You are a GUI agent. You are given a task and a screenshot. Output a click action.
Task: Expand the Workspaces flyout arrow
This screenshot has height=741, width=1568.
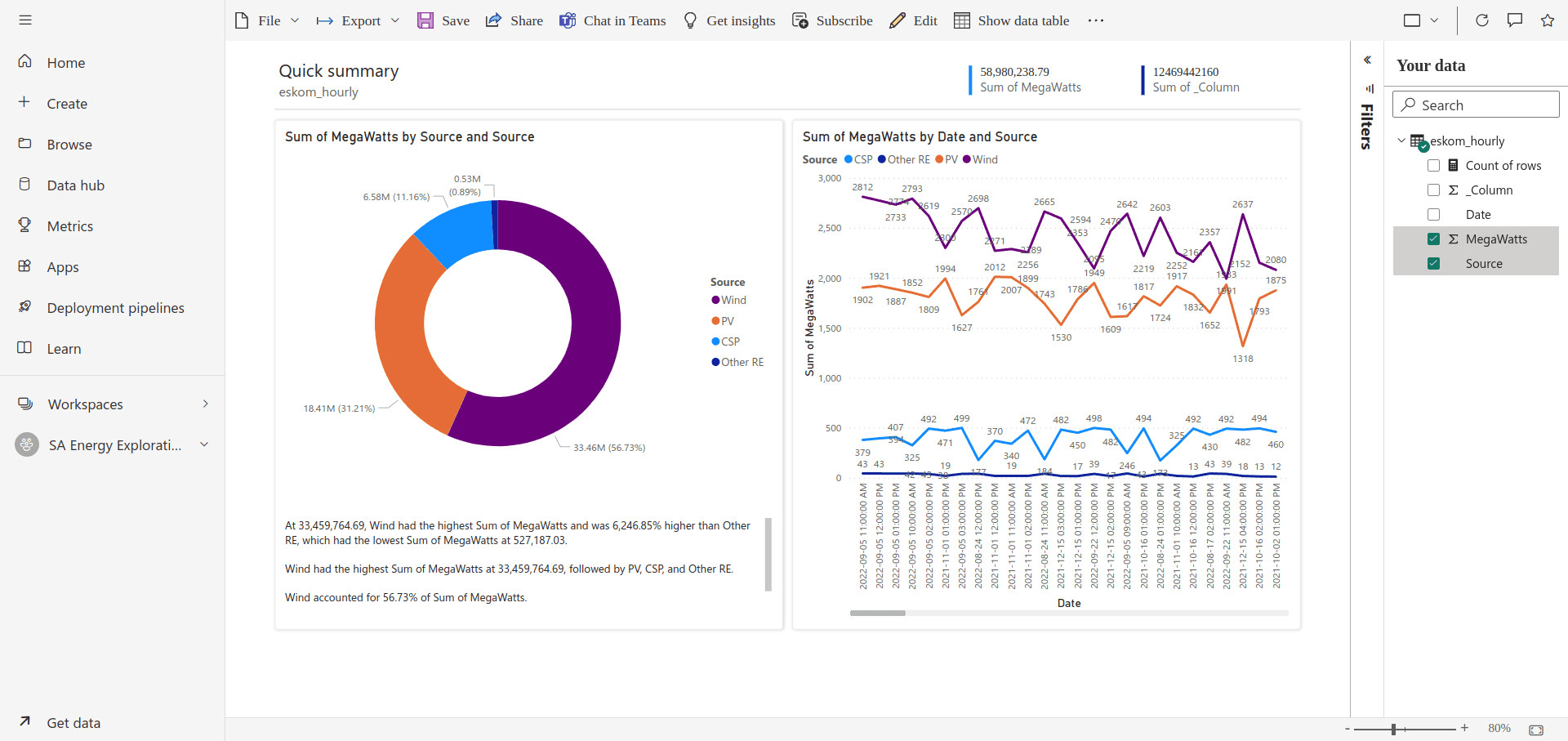[205, 404]
